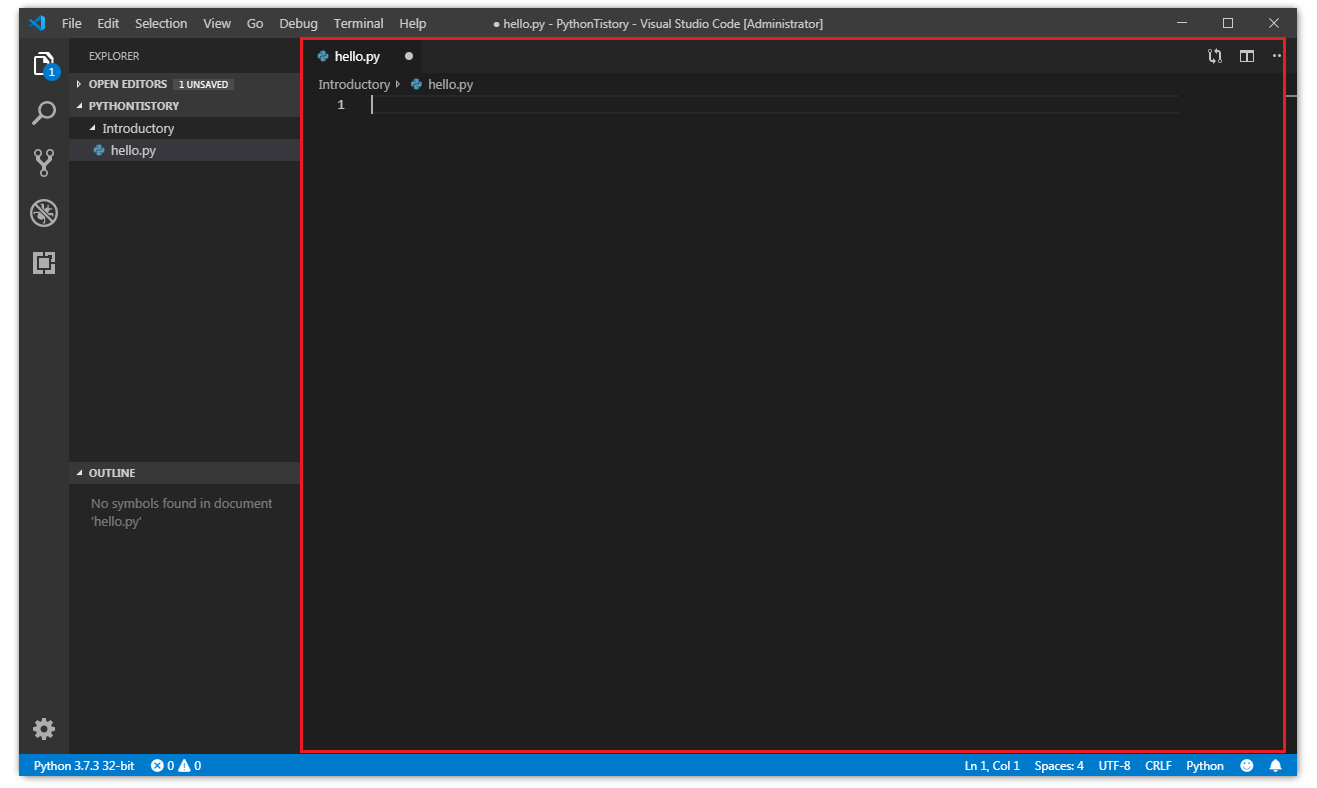1317x788 pixels.
Task: Close the Visual Studio Code window
Action: tap(1274, 23)
